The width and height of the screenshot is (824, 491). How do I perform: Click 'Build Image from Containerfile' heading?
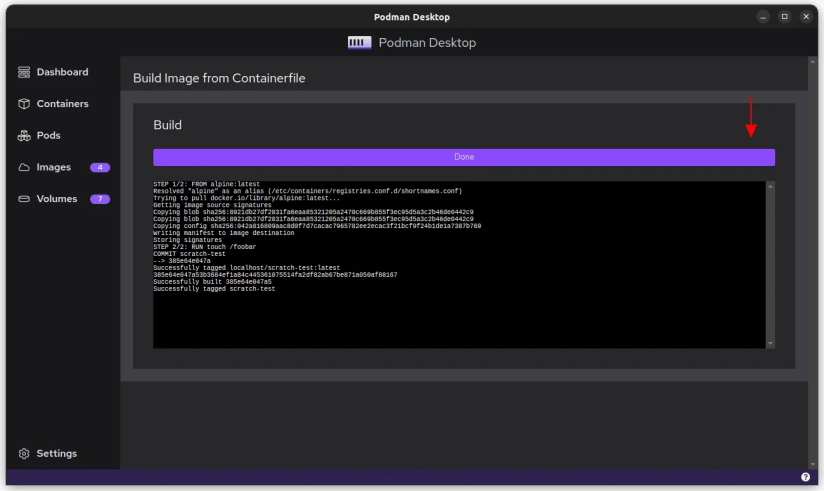[x=219, y=78]
